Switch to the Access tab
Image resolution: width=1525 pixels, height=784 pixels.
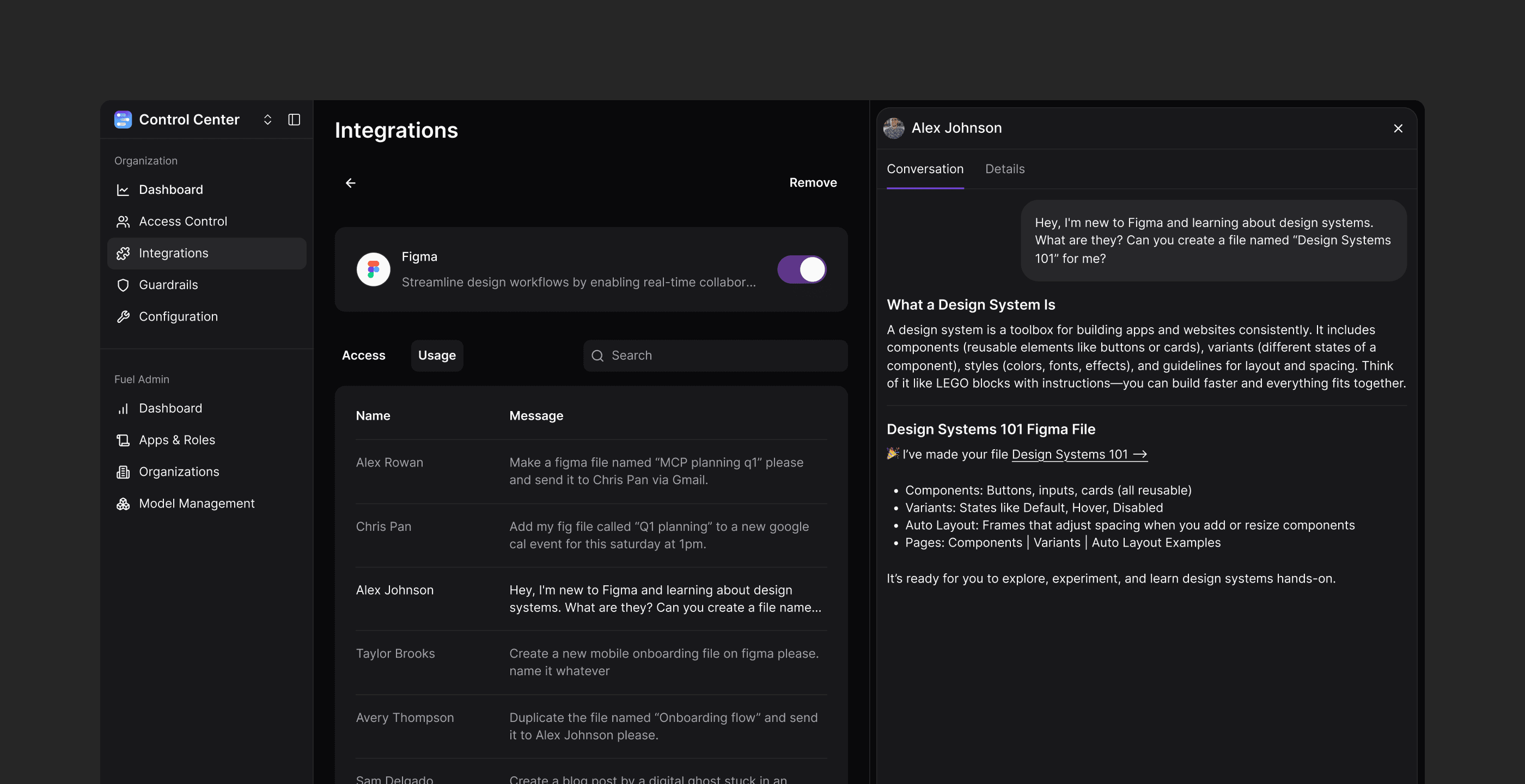tap(363, 356)
